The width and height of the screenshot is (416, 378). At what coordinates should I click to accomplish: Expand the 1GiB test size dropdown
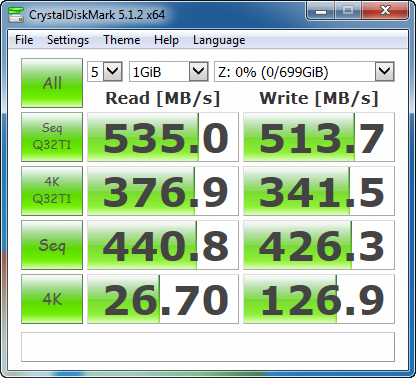169,72
